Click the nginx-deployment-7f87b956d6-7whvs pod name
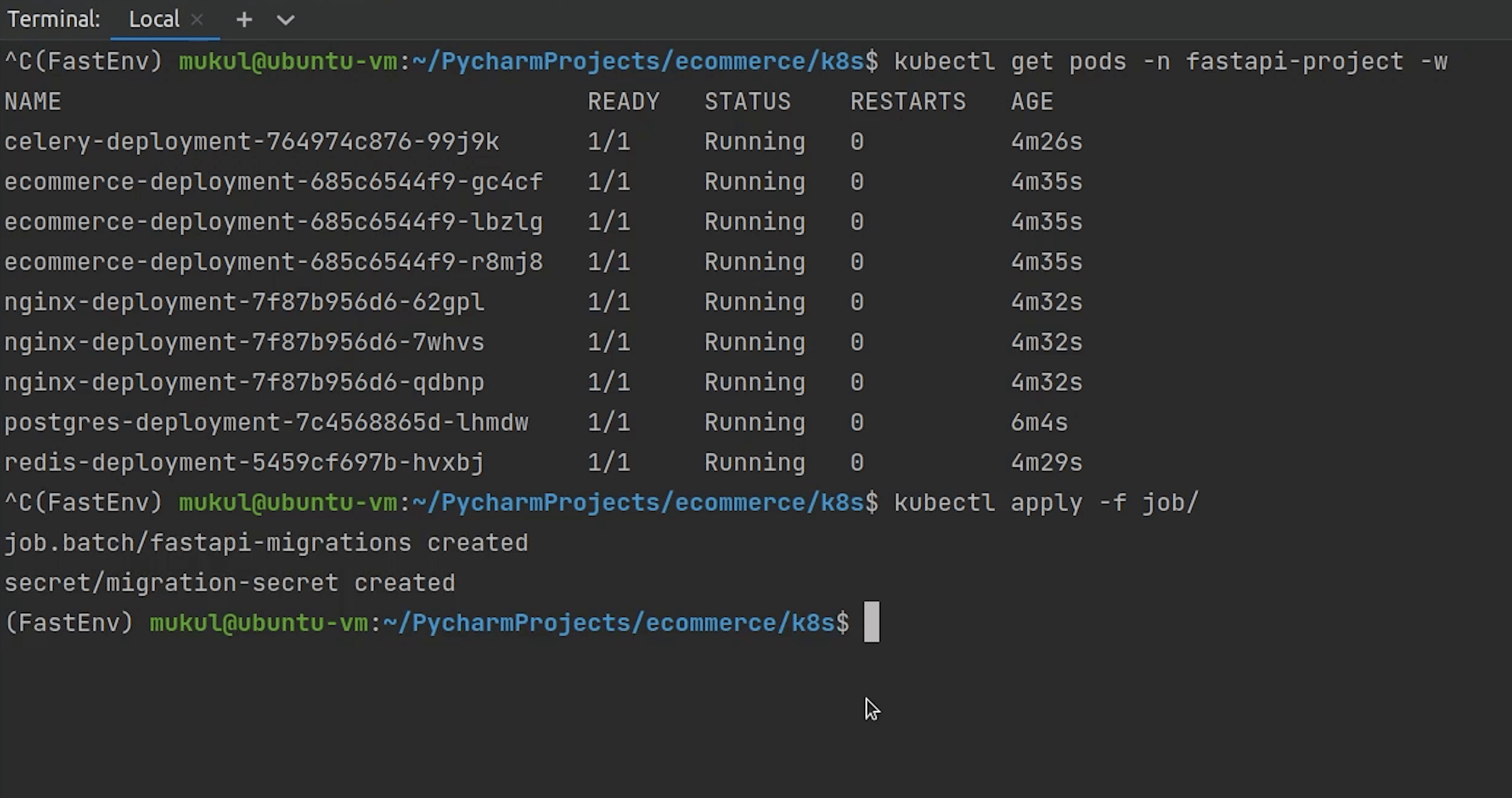 (x=244, y=342)
